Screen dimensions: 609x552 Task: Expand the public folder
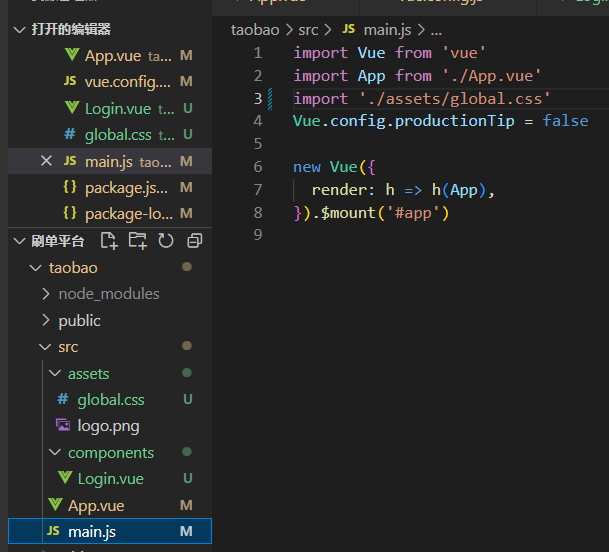(79, 321)
